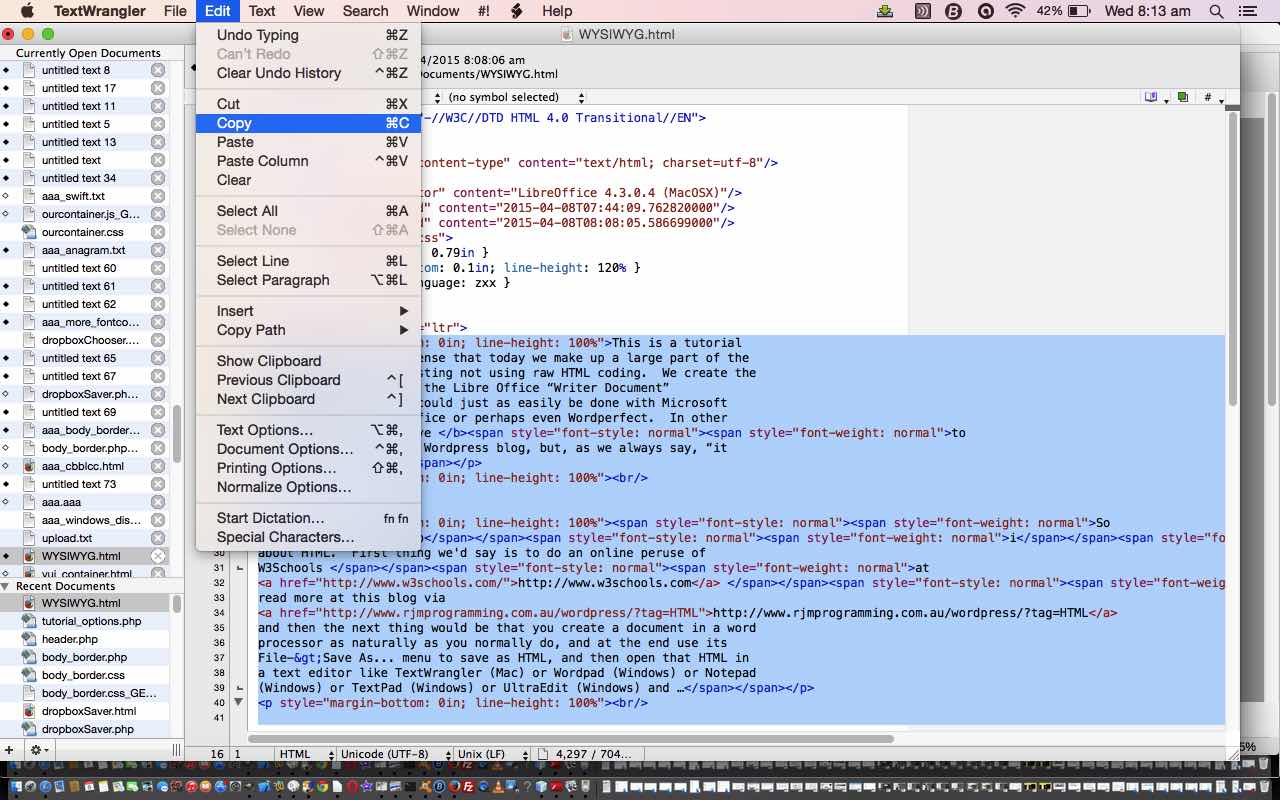Screen dimensions: 1280x800
Task: Click the Wi-Fi status icon
Action: tap(1016, 11)
